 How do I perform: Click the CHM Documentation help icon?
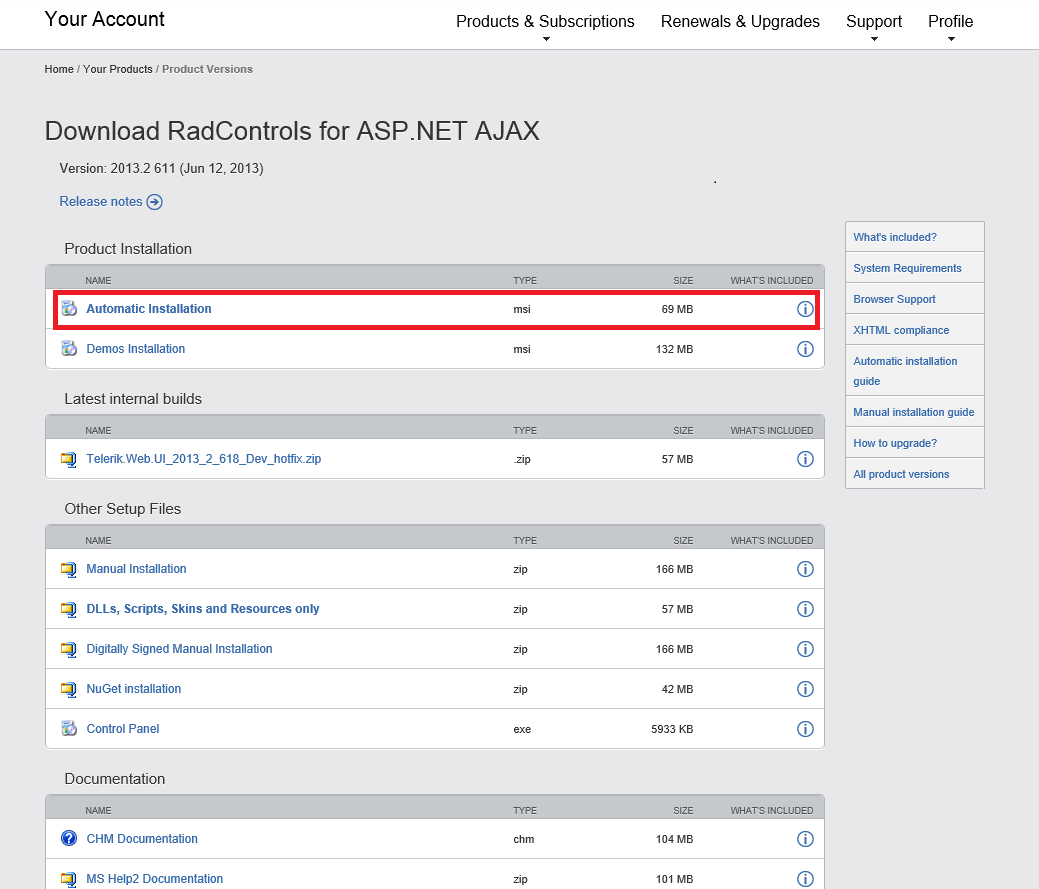click(x=68, y=839)
